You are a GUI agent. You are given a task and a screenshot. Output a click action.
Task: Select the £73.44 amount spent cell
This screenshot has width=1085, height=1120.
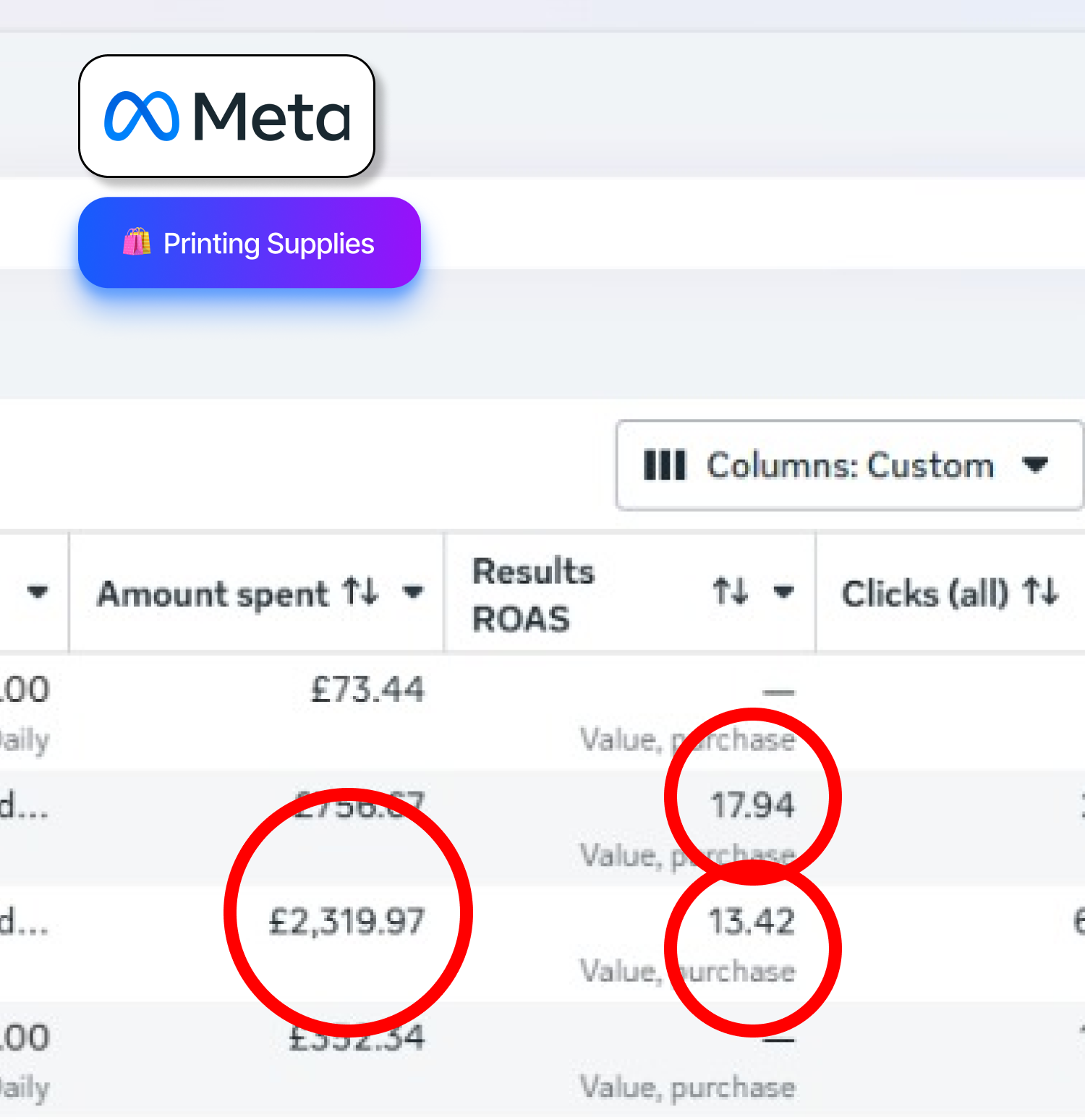pyautogui.click(x=367, y=689)
